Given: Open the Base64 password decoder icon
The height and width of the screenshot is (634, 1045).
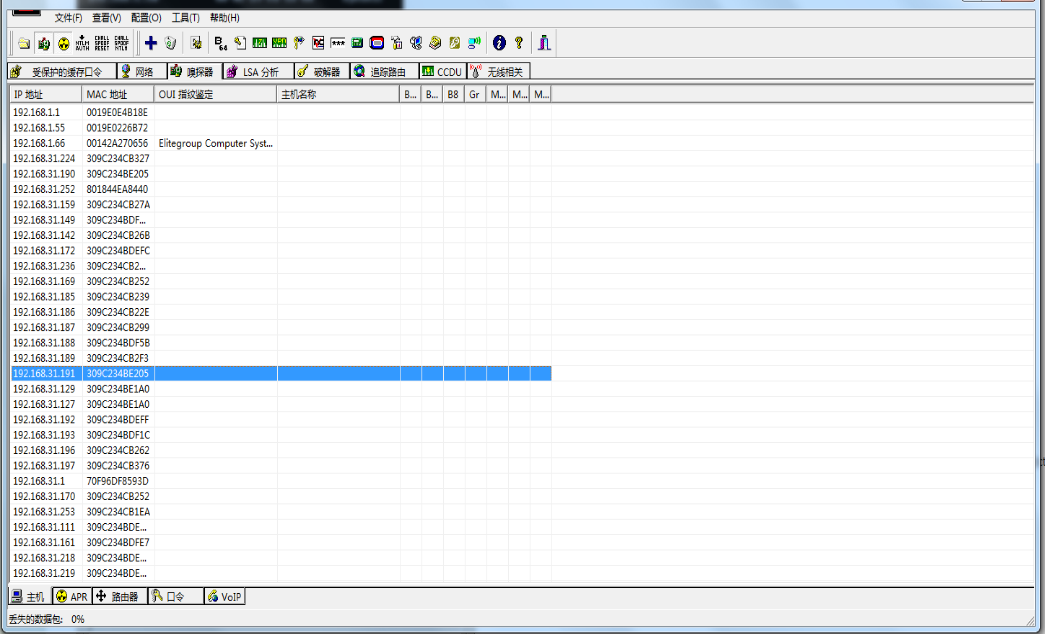Looking at the screenshot, I should pyautogui.click(x=221, y=43).
